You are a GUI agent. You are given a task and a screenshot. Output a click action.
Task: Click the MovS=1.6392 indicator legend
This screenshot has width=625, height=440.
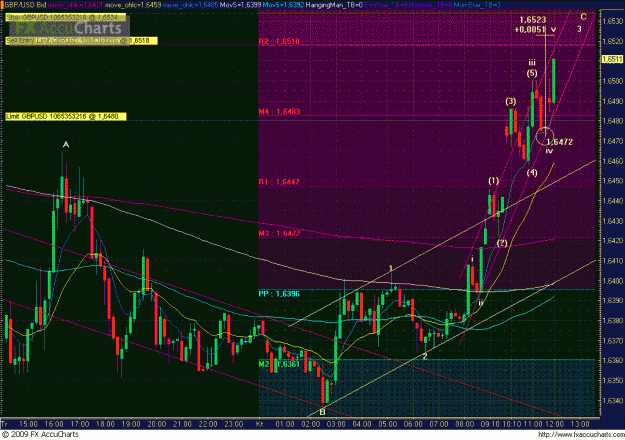(285, 5)
